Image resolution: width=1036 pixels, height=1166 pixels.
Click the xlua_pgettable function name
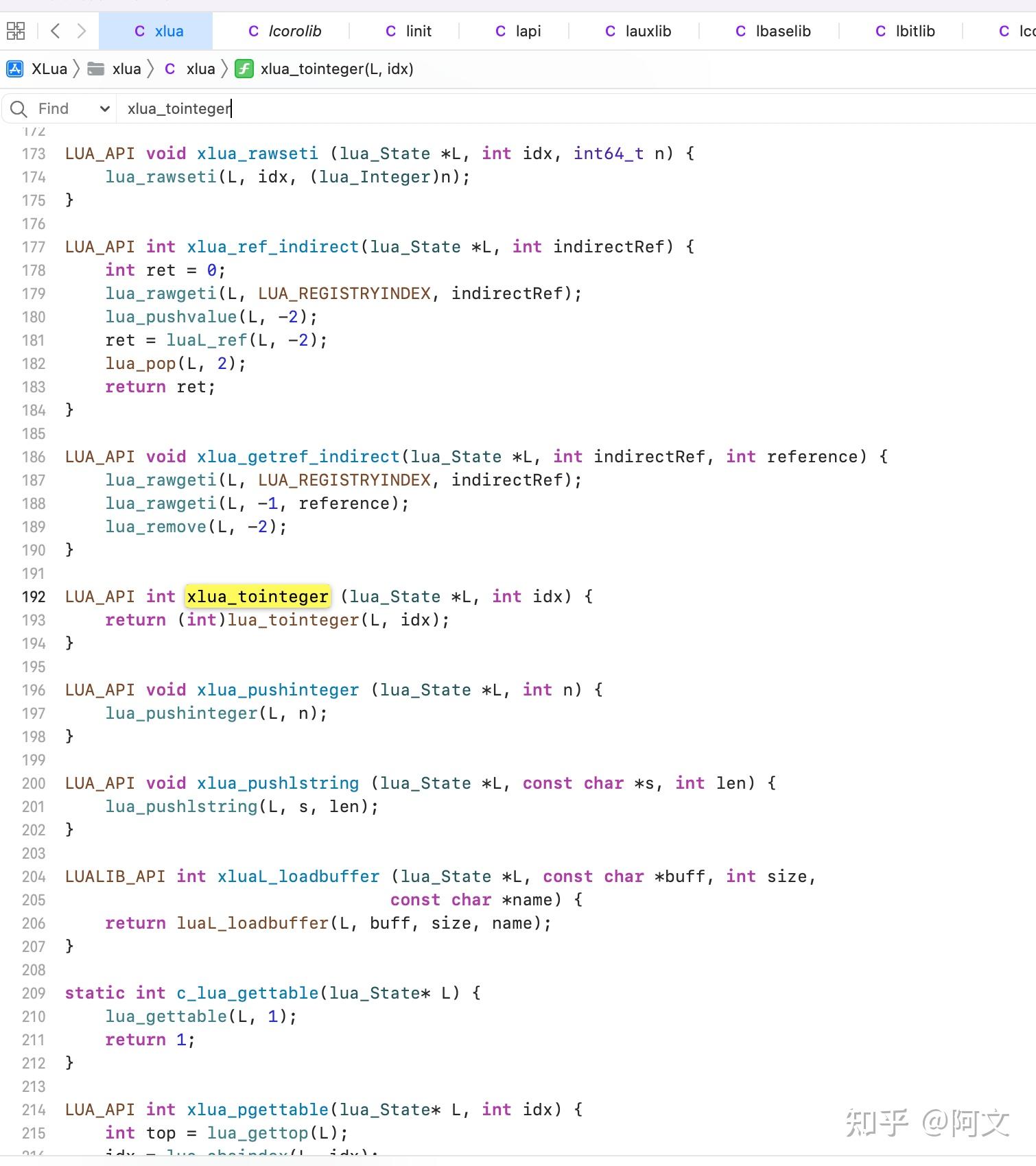(258, 1110)
